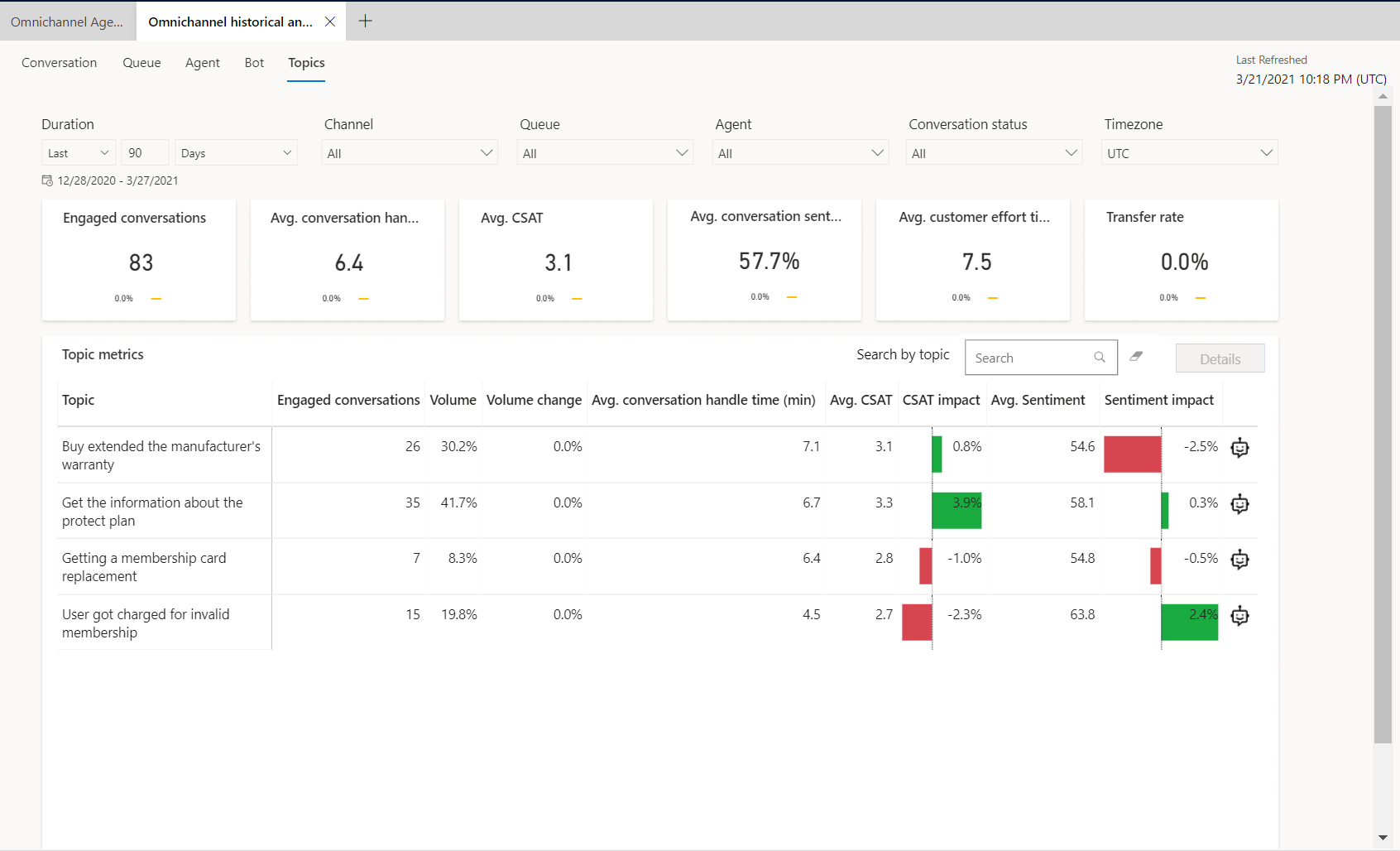The height and width of the screenshot is (851, 1400).
Task: Close the Omnichannel historical analytics tab
Action: [x=330, y=22]
